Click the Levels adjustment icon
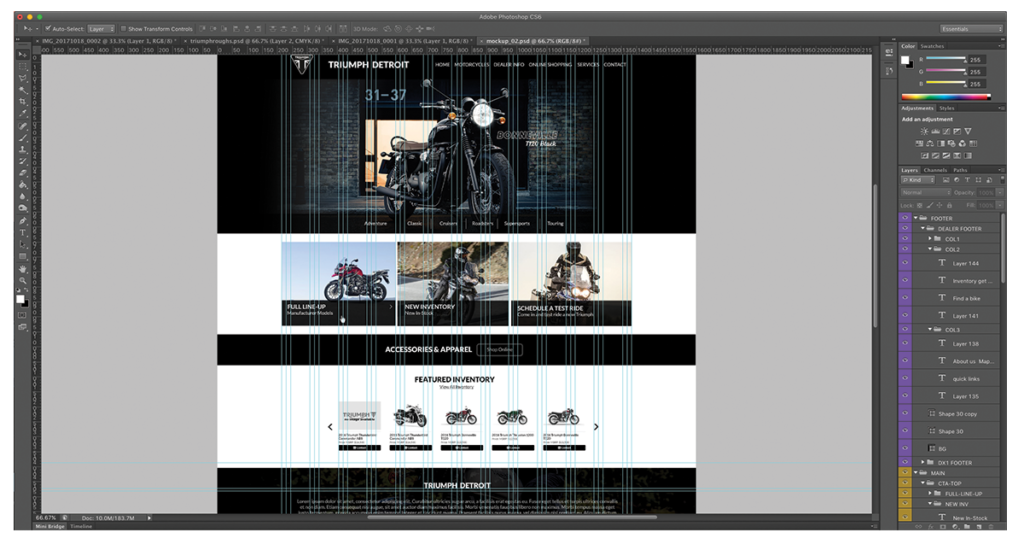The width and height of the screenshot is (1024, 544). click(935, 131)
